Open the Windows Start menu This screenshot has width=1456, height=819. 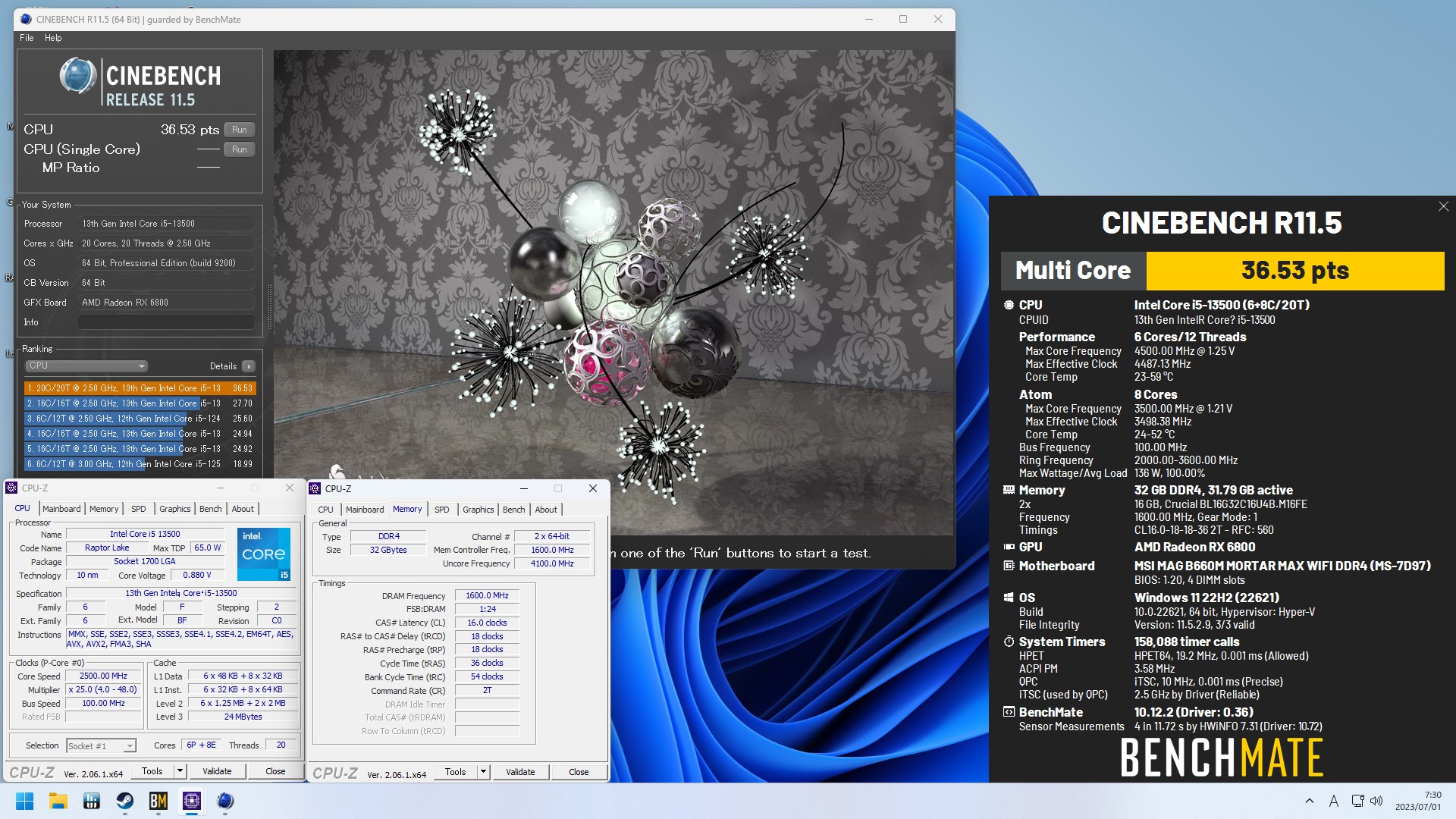(24, 801)
